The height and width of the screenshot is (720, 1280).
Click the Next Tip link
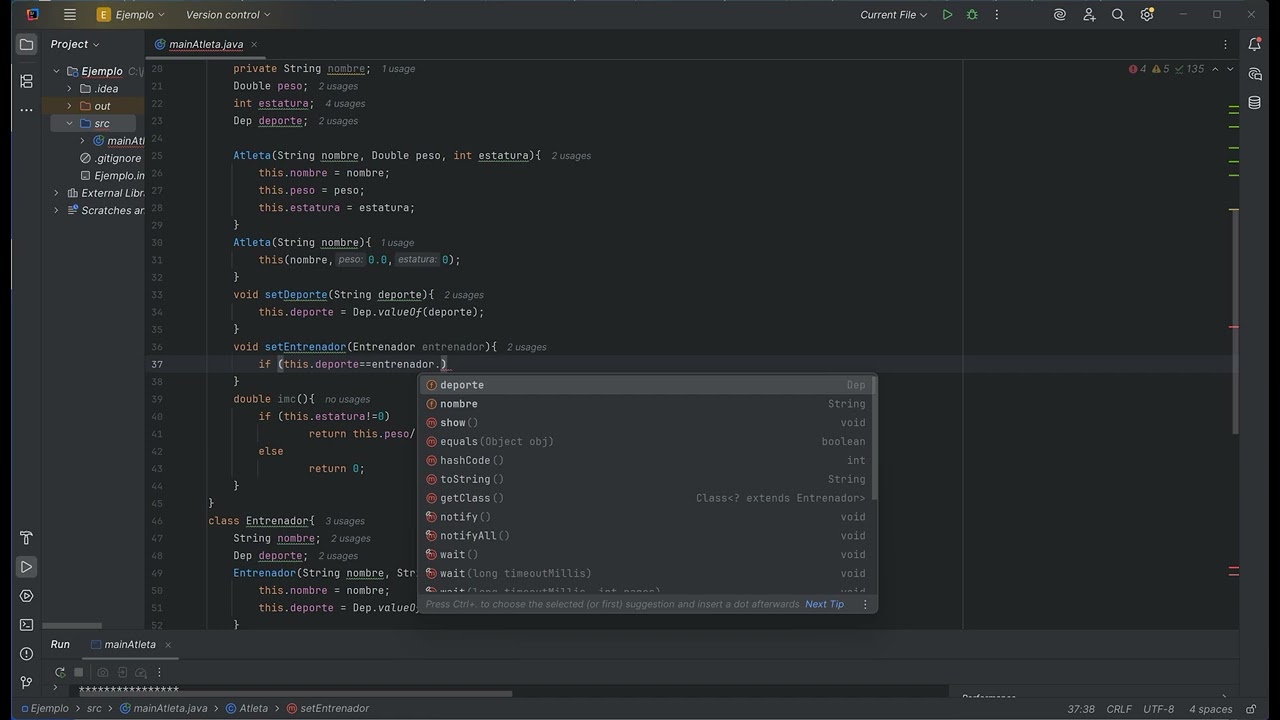824,604
